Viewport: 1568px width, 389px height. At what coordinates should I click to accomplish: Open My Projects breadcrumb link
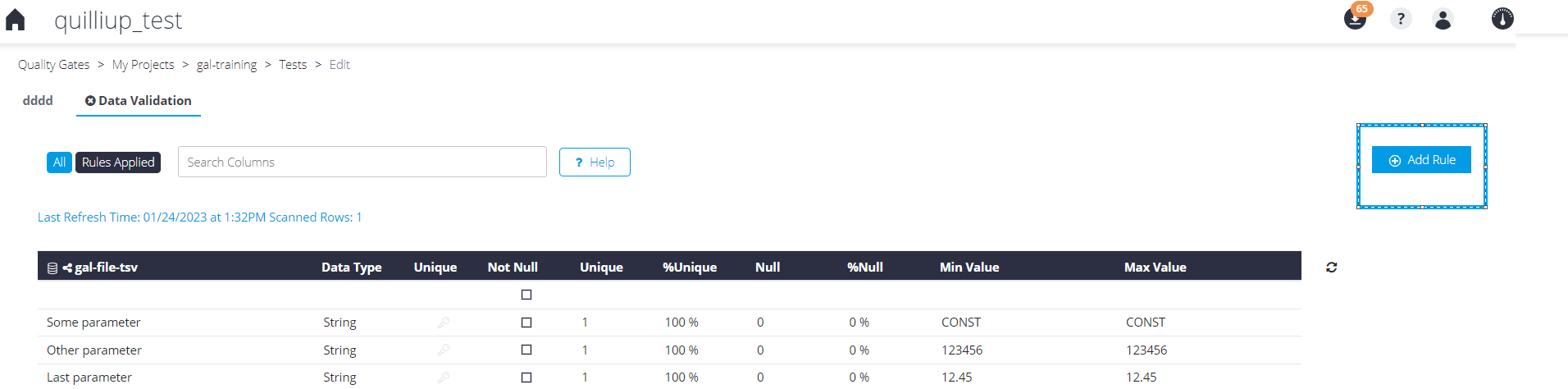(144, 65)
